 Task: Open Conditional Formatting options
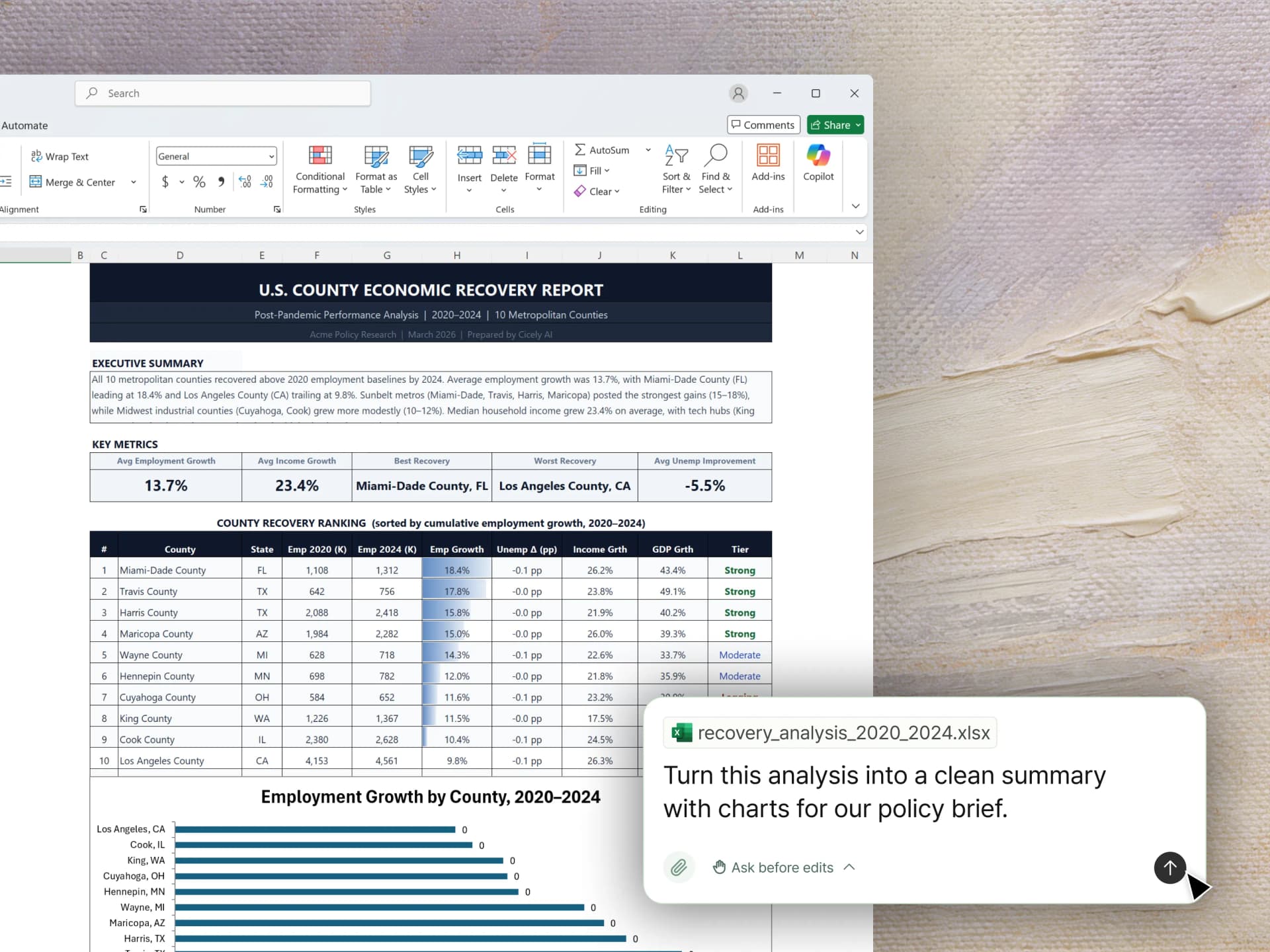[x=320, y=169]
